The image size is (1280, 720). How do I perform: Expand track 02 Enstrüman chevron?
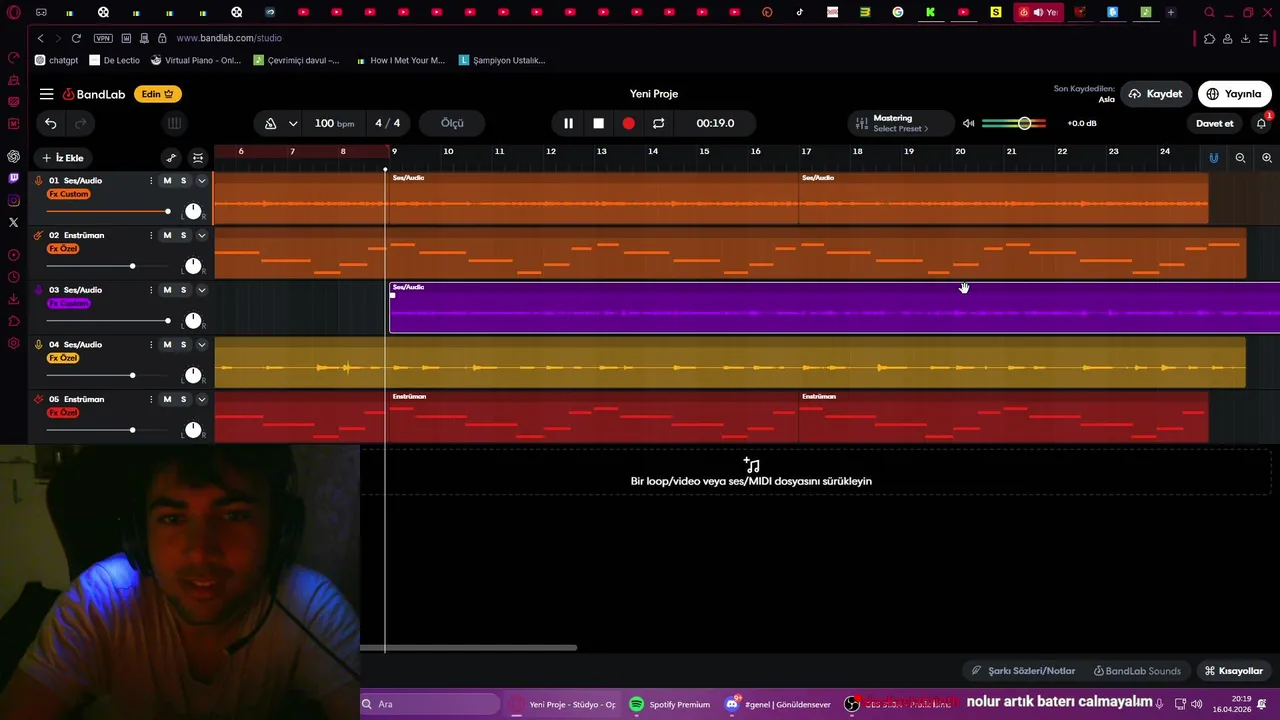coord(201,235)
